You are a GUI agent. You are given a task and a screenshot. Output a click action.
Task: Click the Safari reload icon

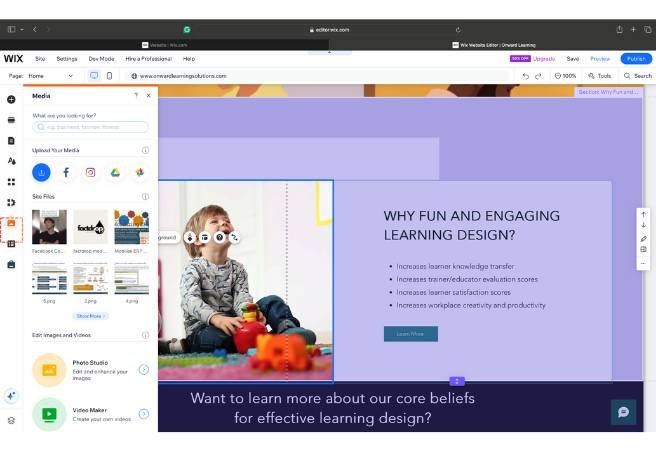pyautogui.click(x=458, y=30)
